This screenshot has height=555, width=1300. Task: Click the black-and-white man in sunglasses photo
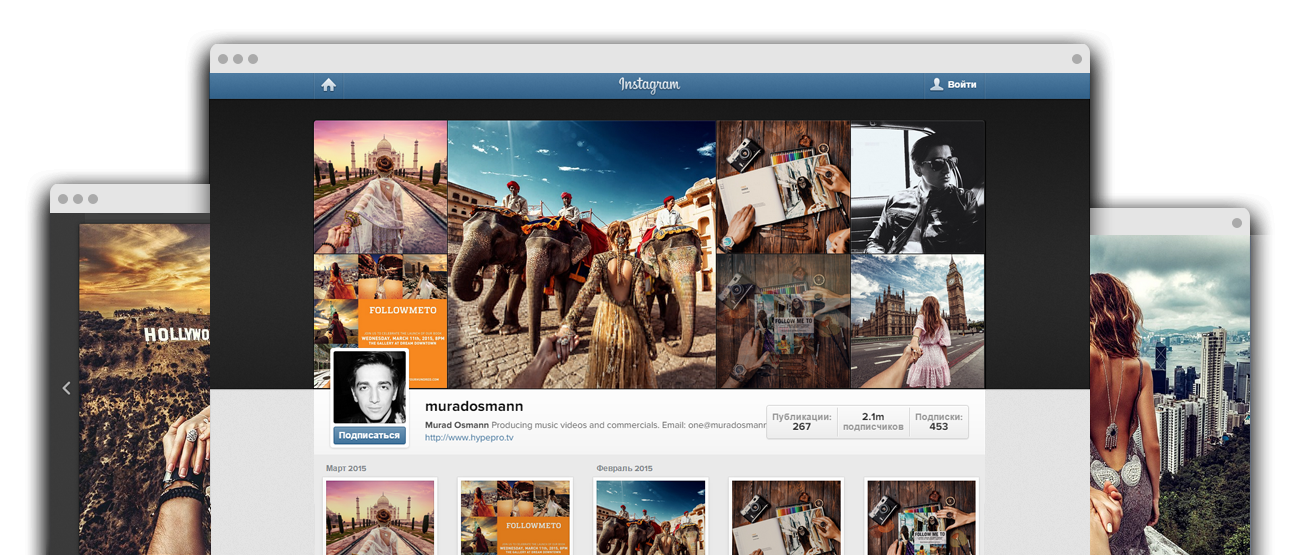(x=917, y=187)
